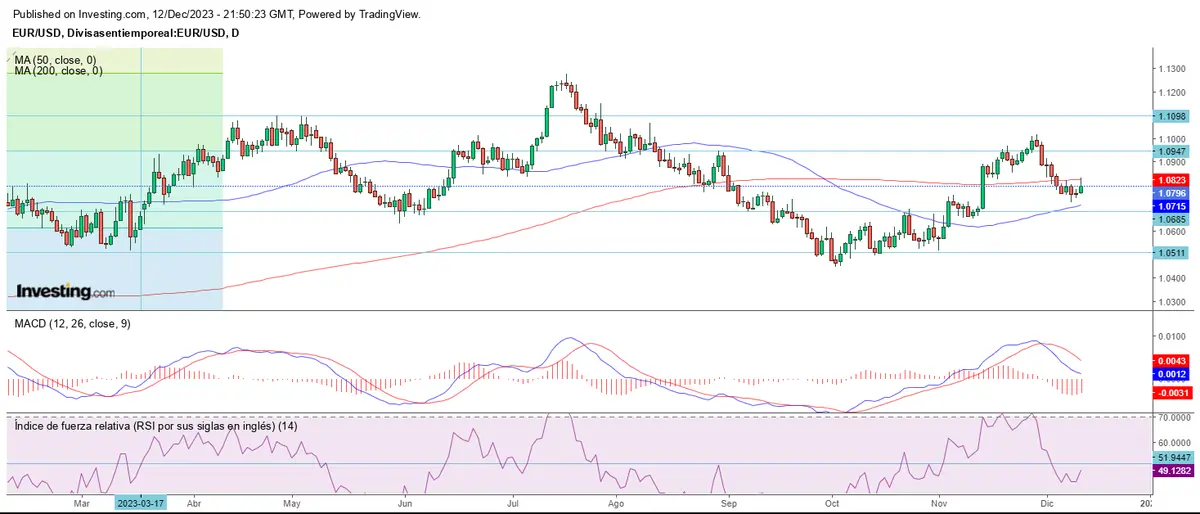Select the -0.0031 MACD histogram value tag

point(1172,393)
